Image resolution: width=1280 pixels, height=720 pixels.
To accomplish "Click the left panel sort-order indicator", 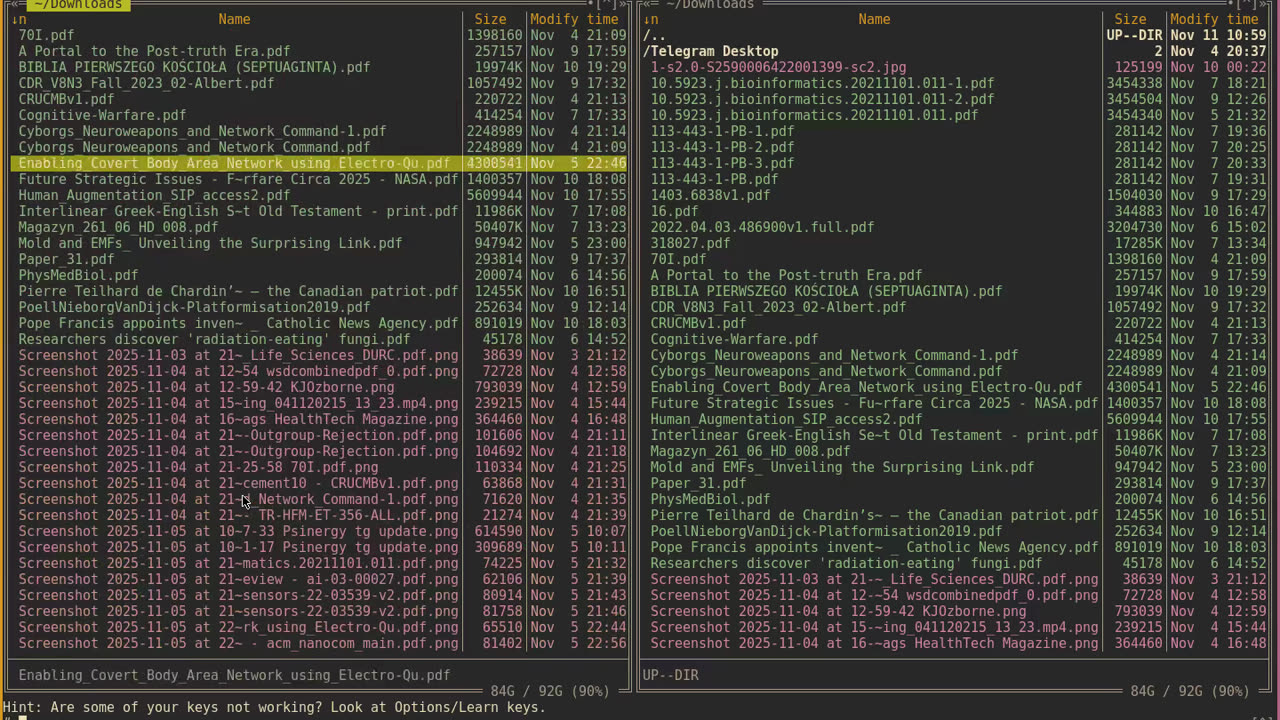I will point(19,19).
